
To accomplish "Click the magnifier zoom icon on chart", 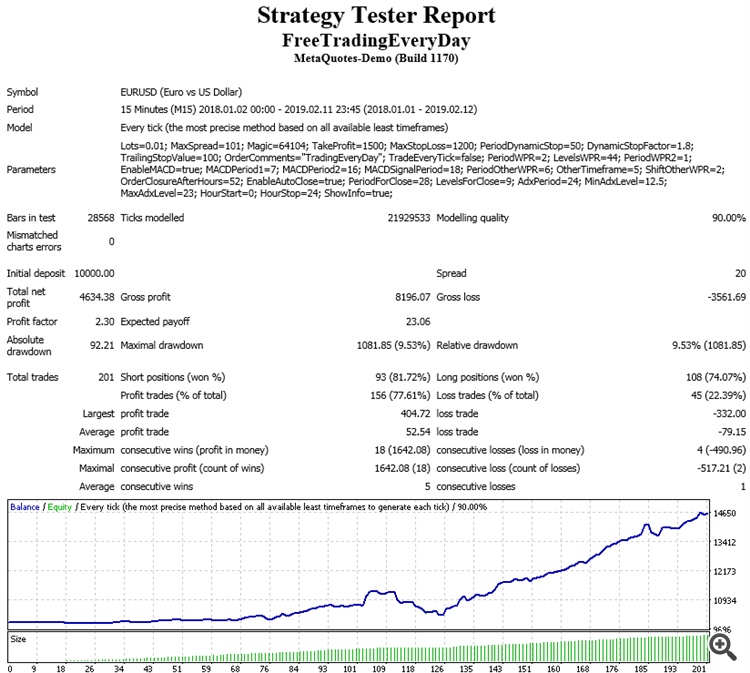I will point(722,647).
